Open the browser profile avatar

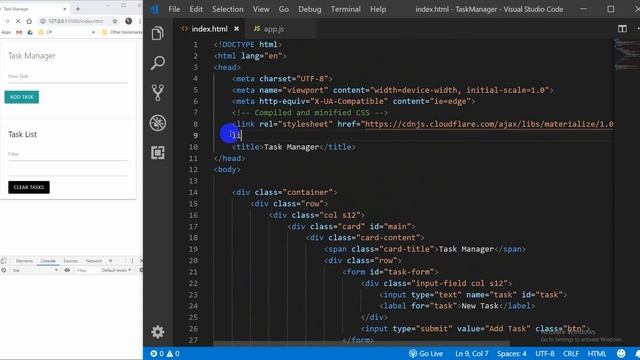pyautogui.click(x=129, y=21)
